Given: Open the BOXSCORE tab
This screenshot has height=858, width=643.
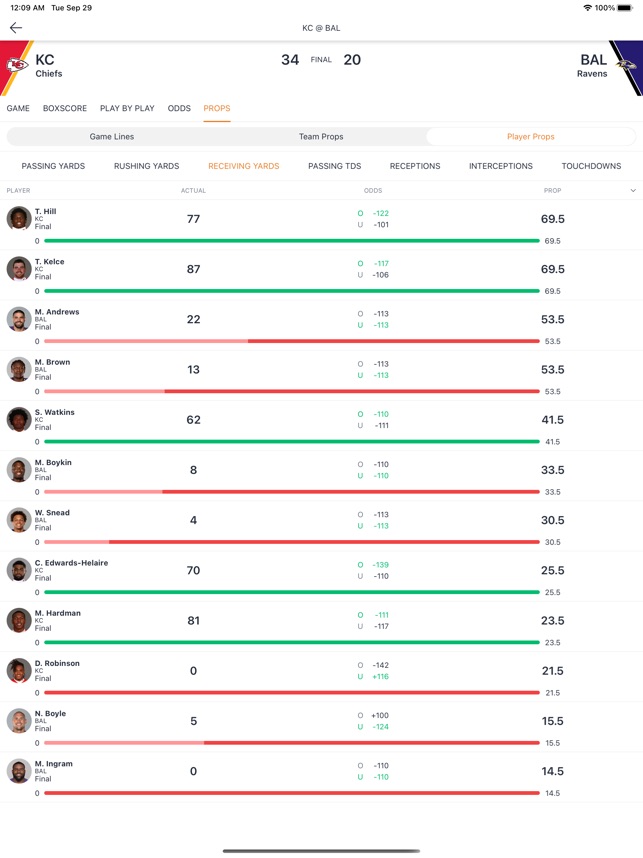Looking at the screenshot, I should [65, 108].
